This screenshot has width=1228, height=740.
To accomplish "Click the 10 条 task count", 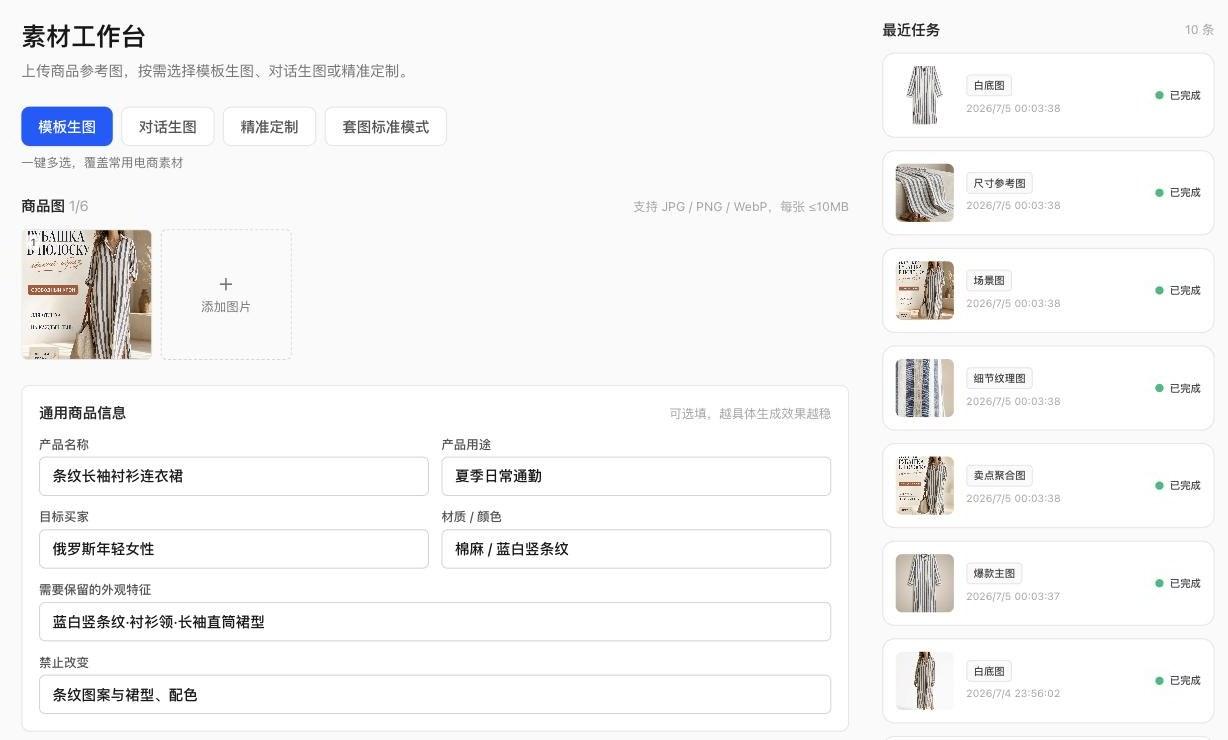I will tap(1199, 30).
